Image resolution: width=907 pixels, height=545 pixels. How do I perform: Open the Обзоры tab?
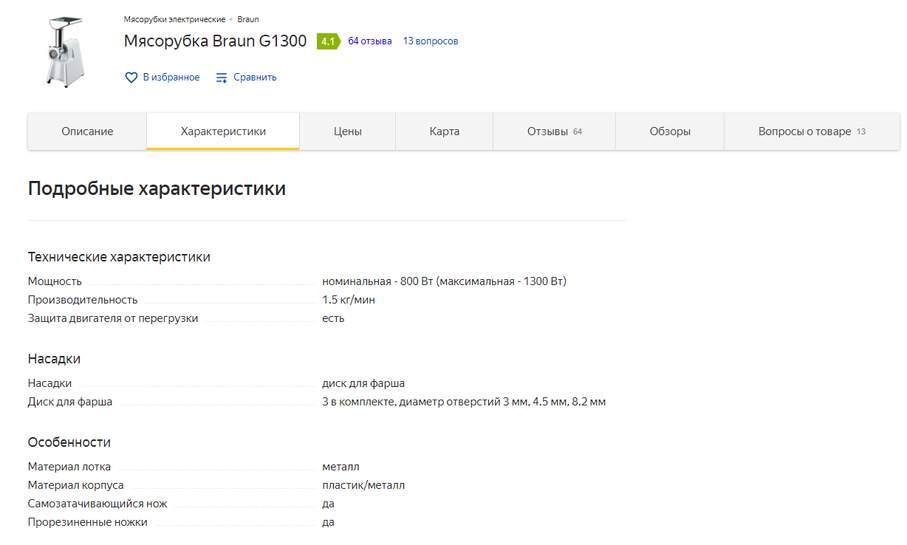pos(669,131)
